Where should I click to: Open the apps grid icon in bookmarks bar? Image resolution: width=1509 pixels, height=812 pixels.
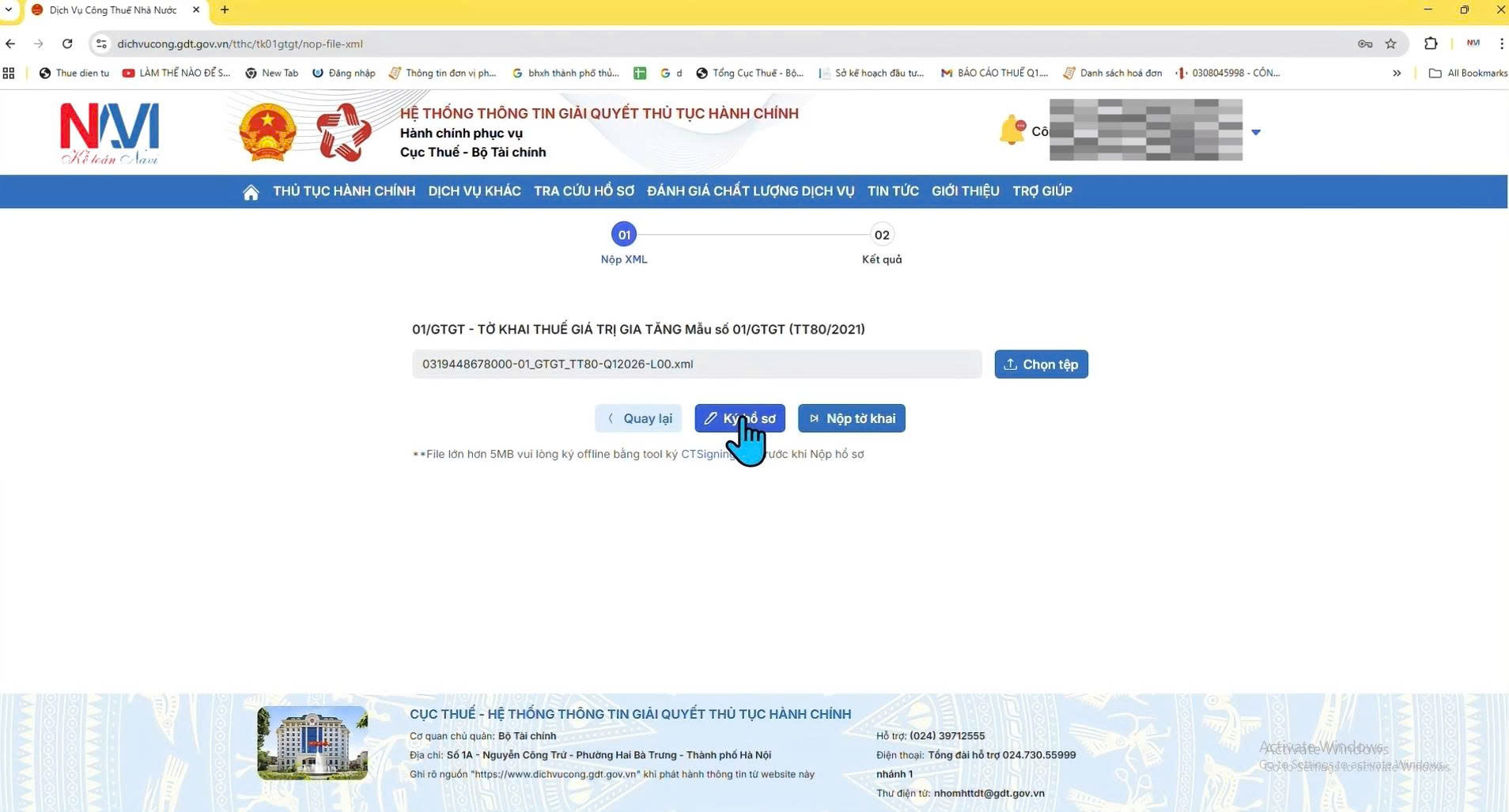point(9,74)
